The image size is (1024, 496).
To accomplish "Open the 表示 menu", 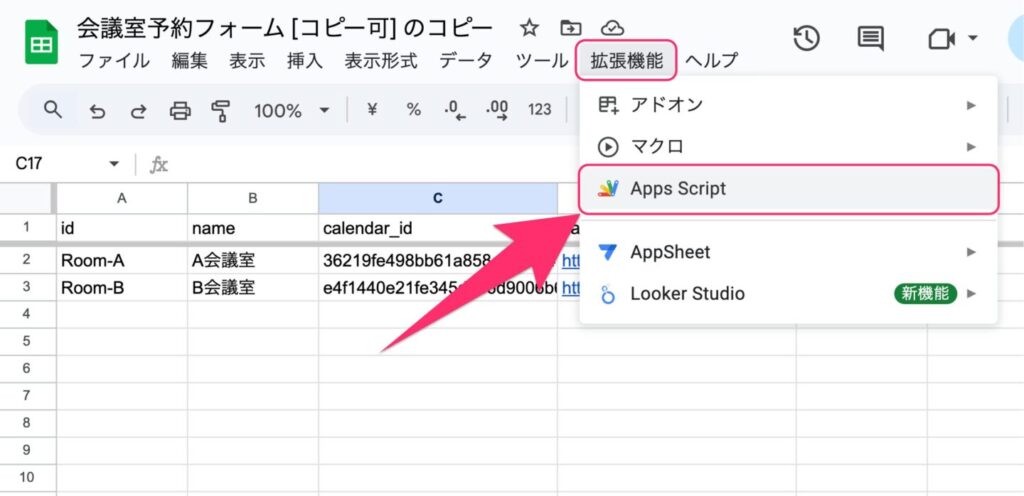I will (247, 61).
